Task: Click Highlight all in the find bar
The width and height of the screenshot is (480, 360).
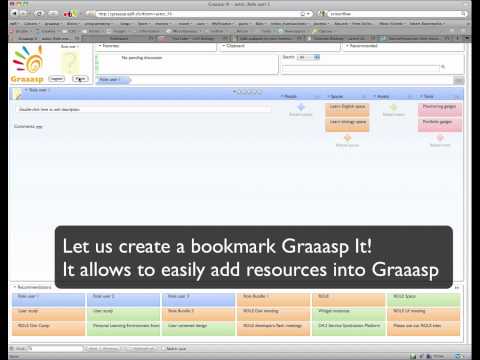Action: tap(143, 349)
